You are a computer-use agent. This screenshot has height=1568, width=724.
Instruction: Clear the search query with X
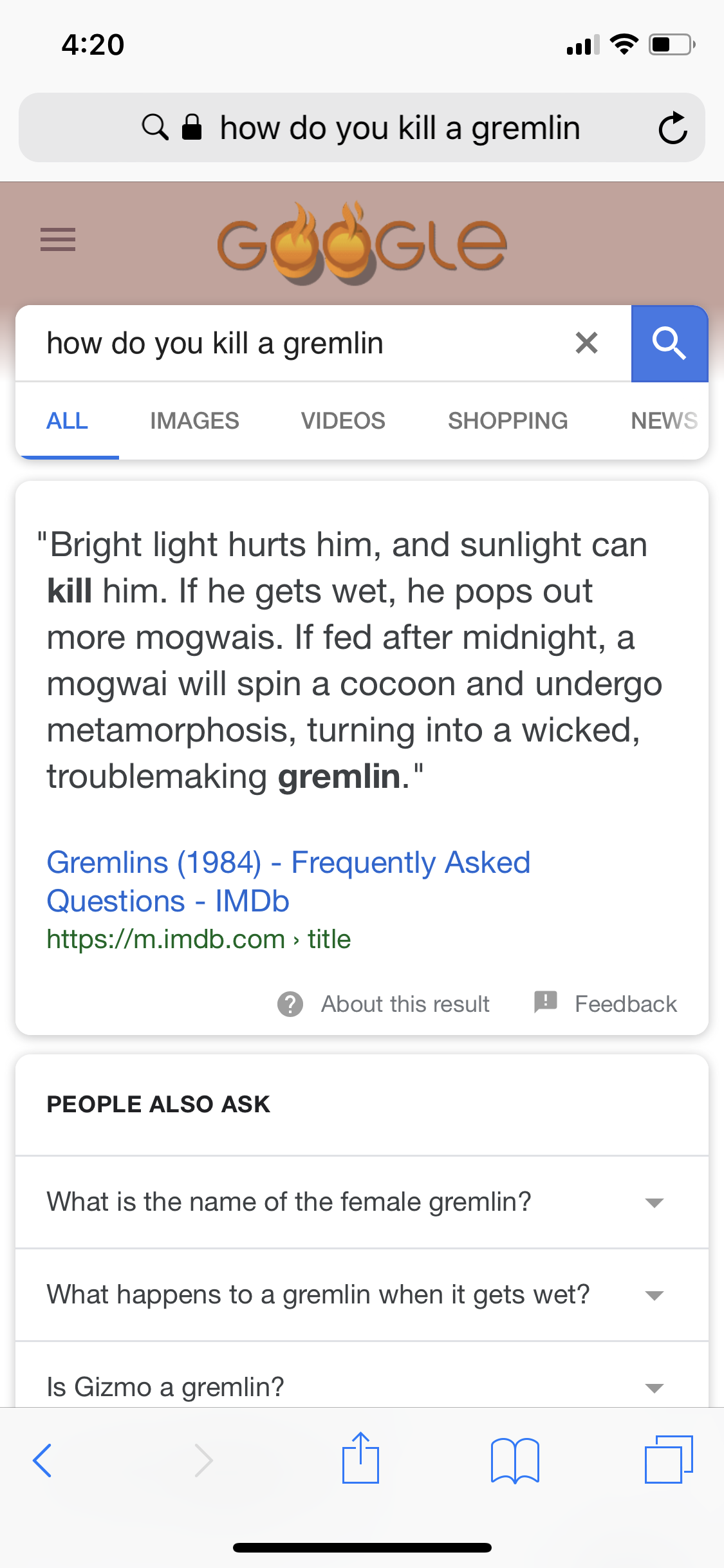click(x=586, y=343)
